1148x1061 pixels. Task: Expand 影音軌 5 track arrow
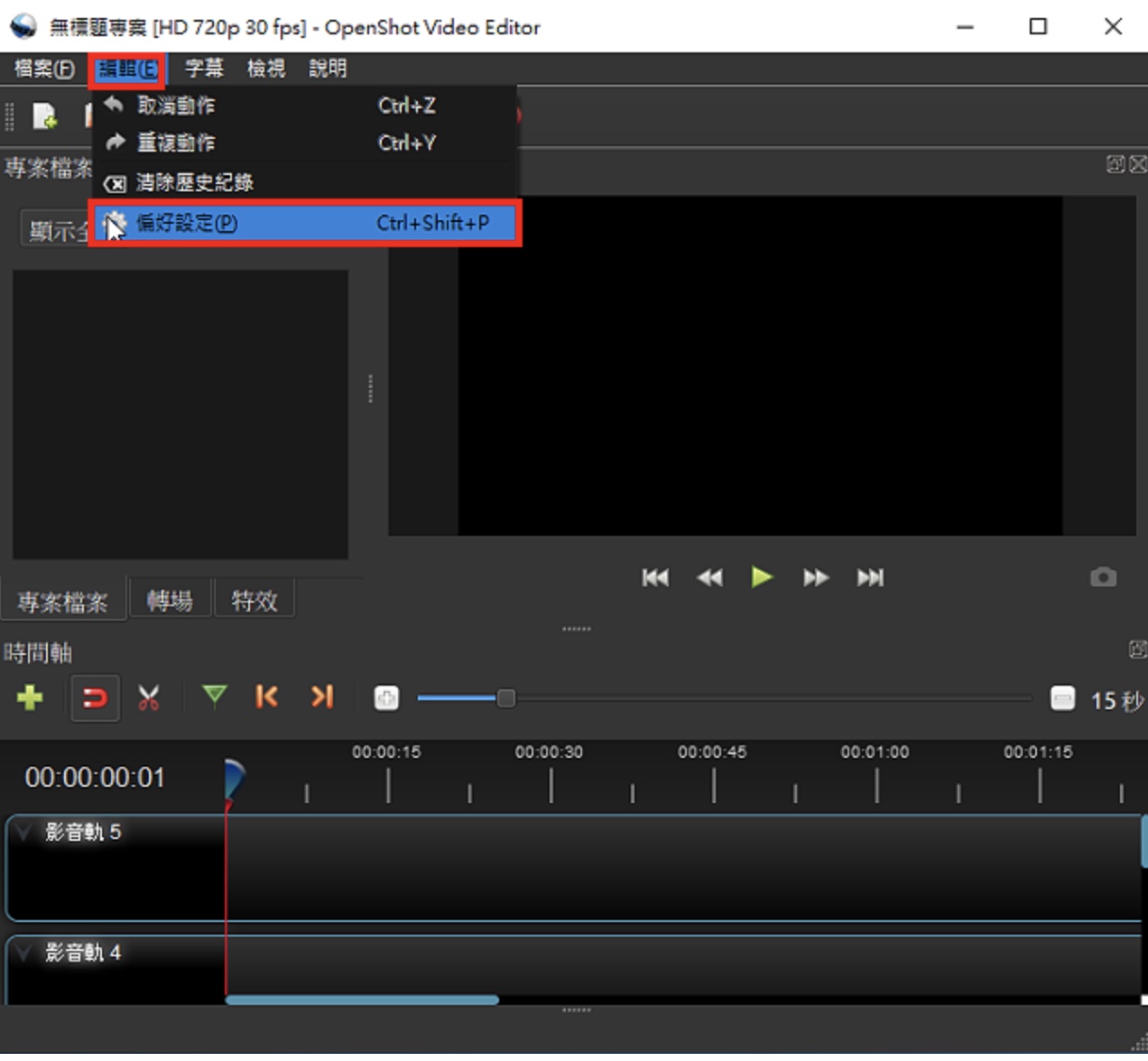[x=24, y=831]
